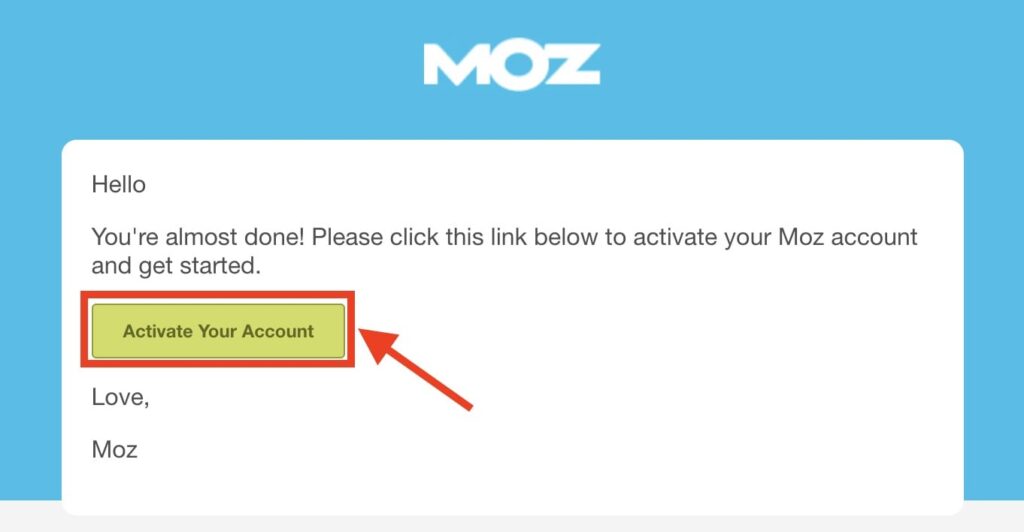Screen dimensions: 1024x532
Task: Click the "Love," closing text
Action: [121, 397]
